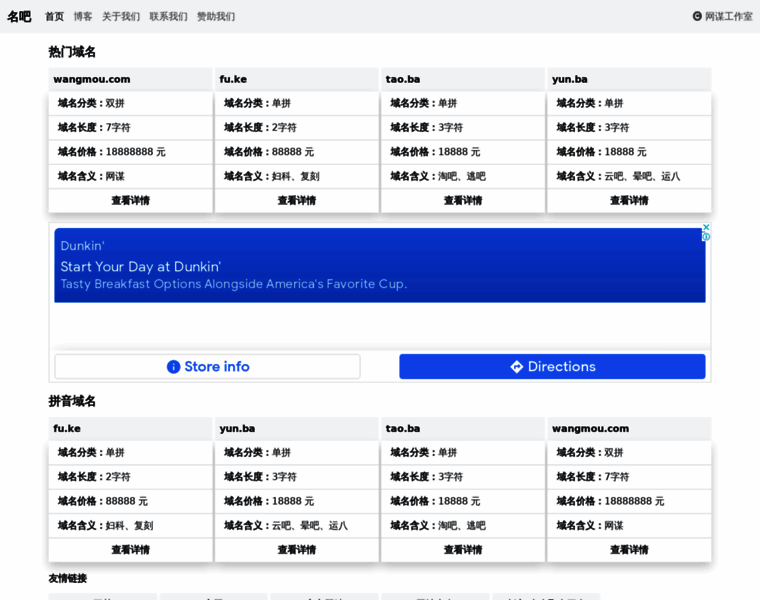This screenshot has height=600, width=760.
Task: Click 淘吧、逃吧 meaning in 热门域名
Action: (462, 176)
